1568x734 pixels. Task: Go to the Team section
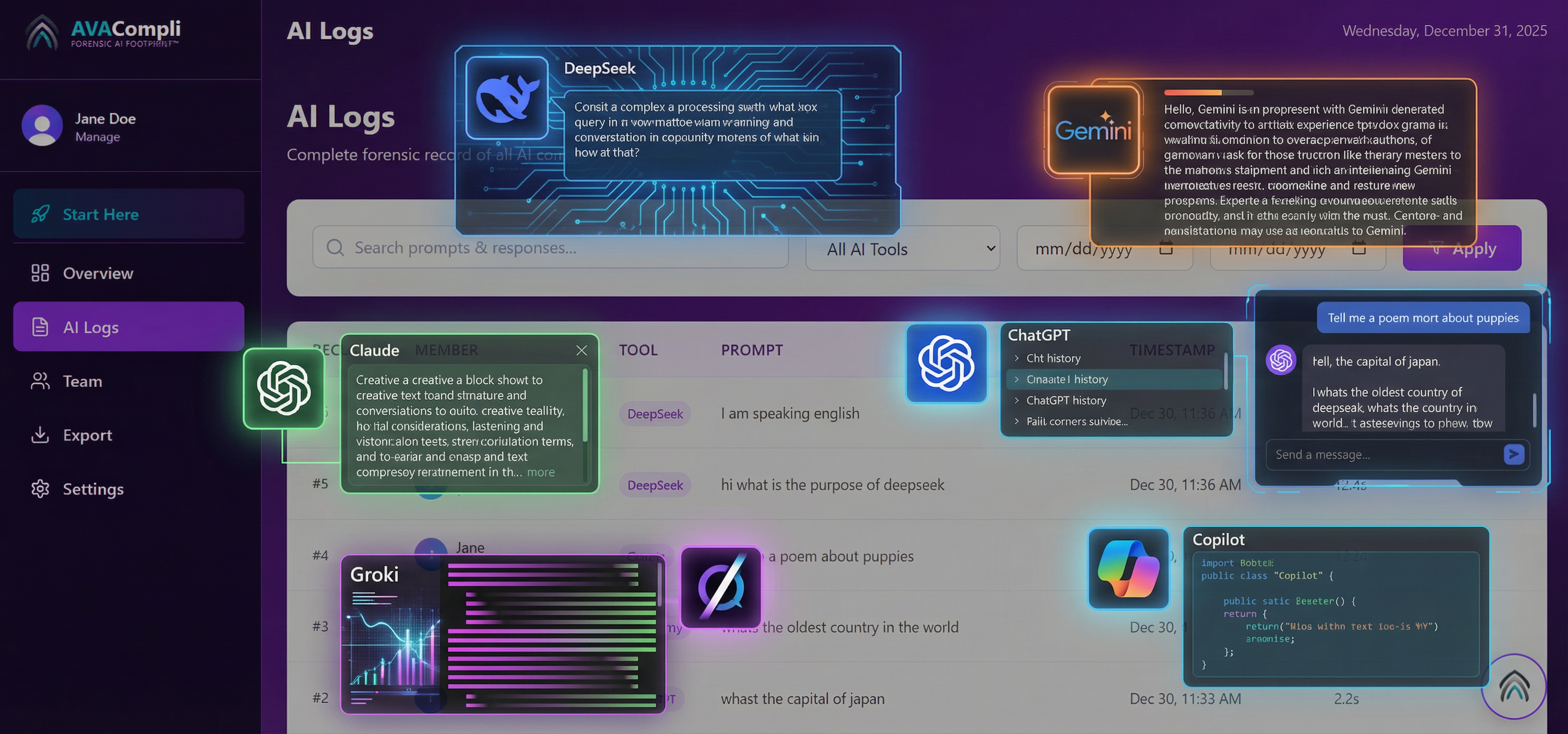pos(82,381)
